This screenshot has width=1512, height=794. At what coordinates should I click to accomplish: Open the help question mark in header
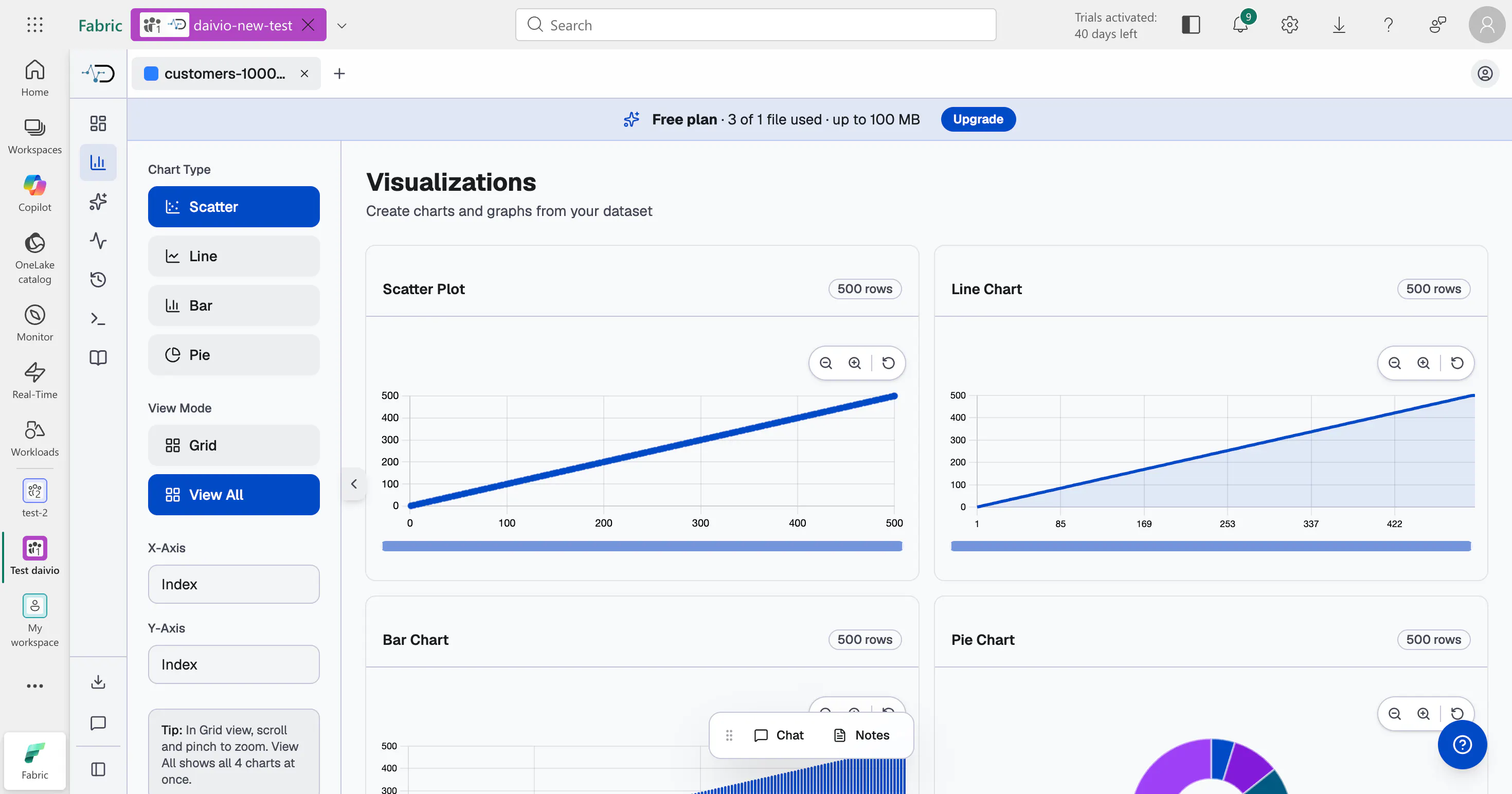tap(1388, 25)
